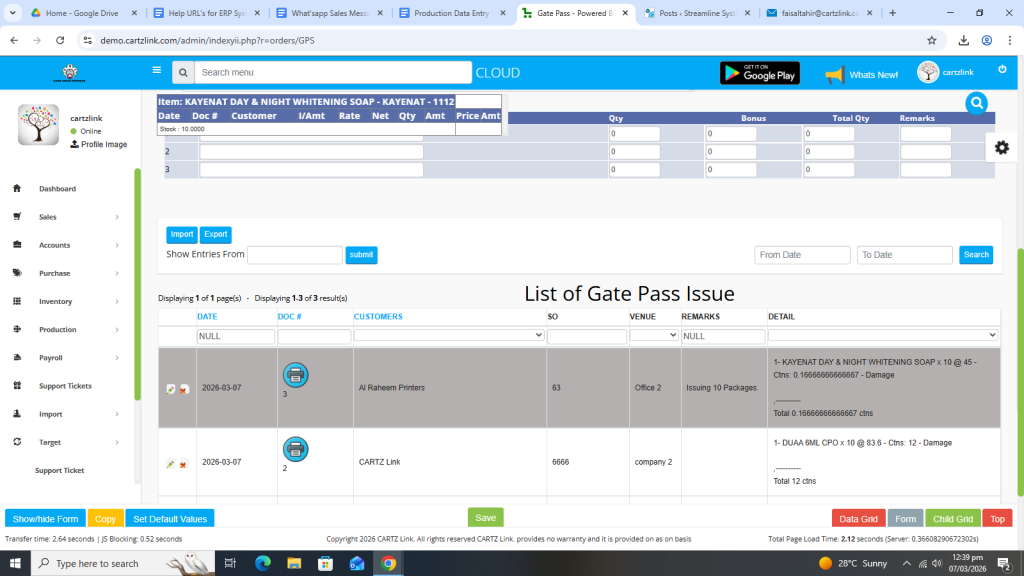Switch to the Production Data Entry tab
The image size is (1024, 576).
pyautogui.click(x=455, y=13)
